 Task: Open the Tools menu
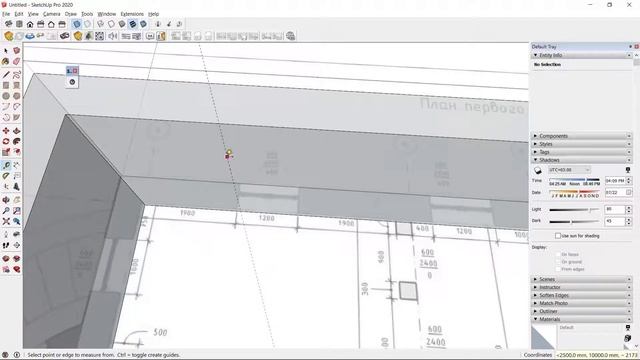(x=87, y=14)
